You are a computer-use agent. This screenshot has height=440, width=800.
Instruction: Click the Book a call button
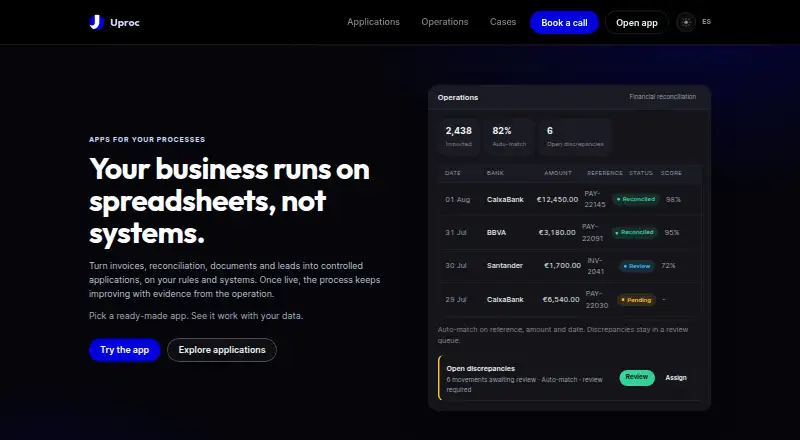[x=564, y=22]
